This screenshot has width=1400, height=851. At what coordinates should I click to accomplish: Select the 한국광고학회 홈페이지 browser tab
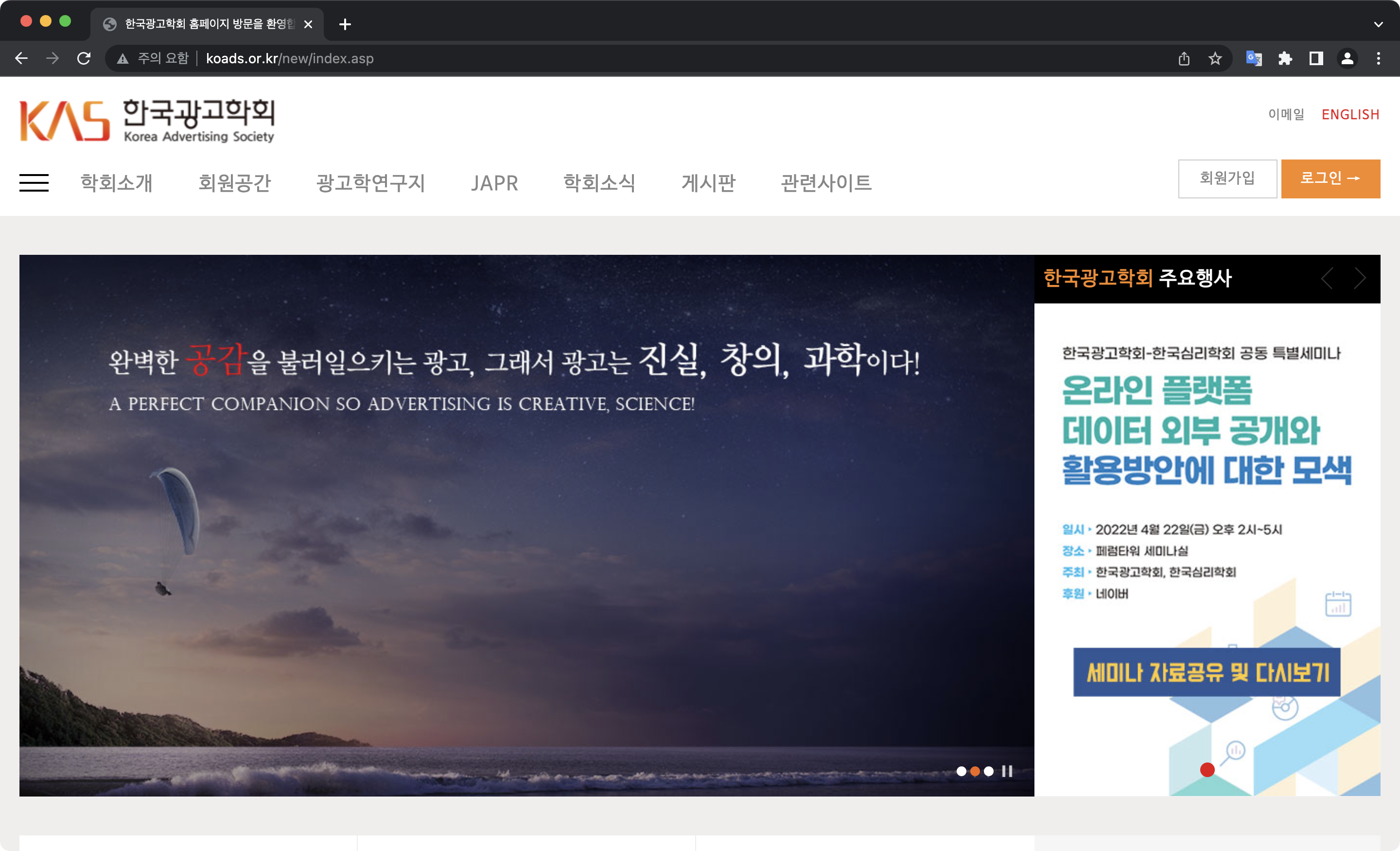(x=208, y=24)
